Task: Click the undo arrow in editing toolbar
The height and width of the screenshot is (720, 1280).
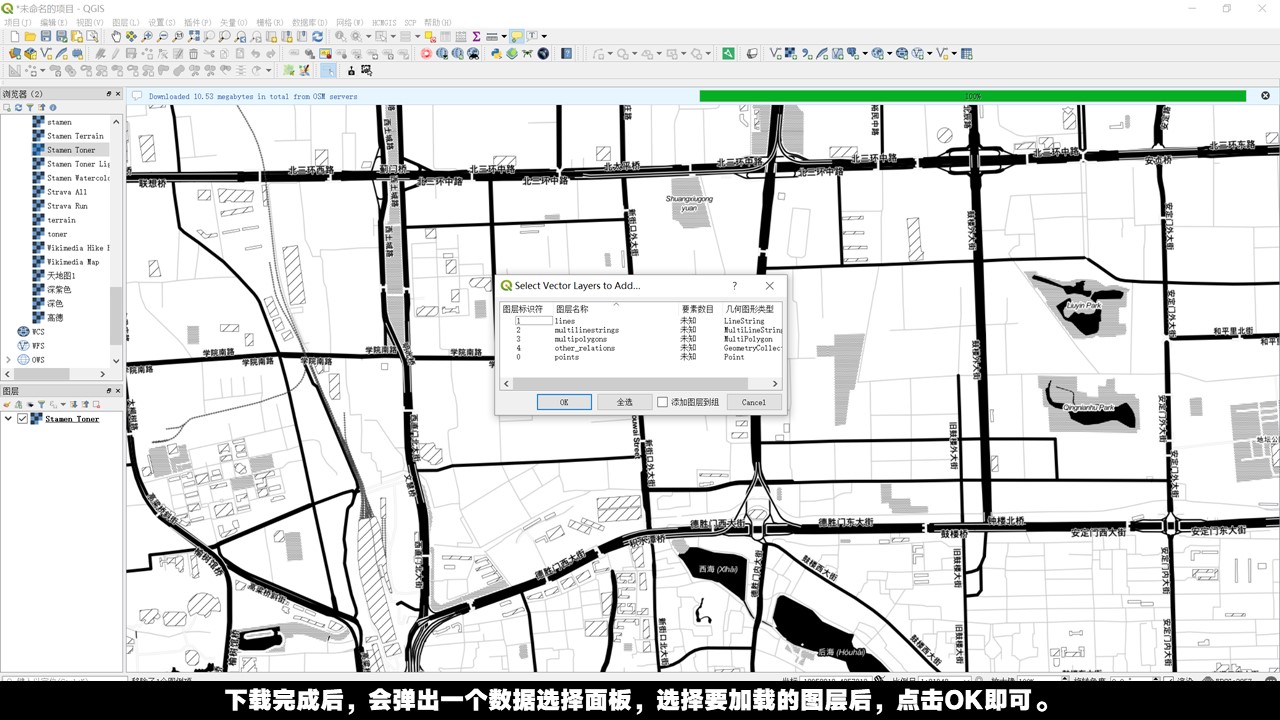Action: [255, 53]
